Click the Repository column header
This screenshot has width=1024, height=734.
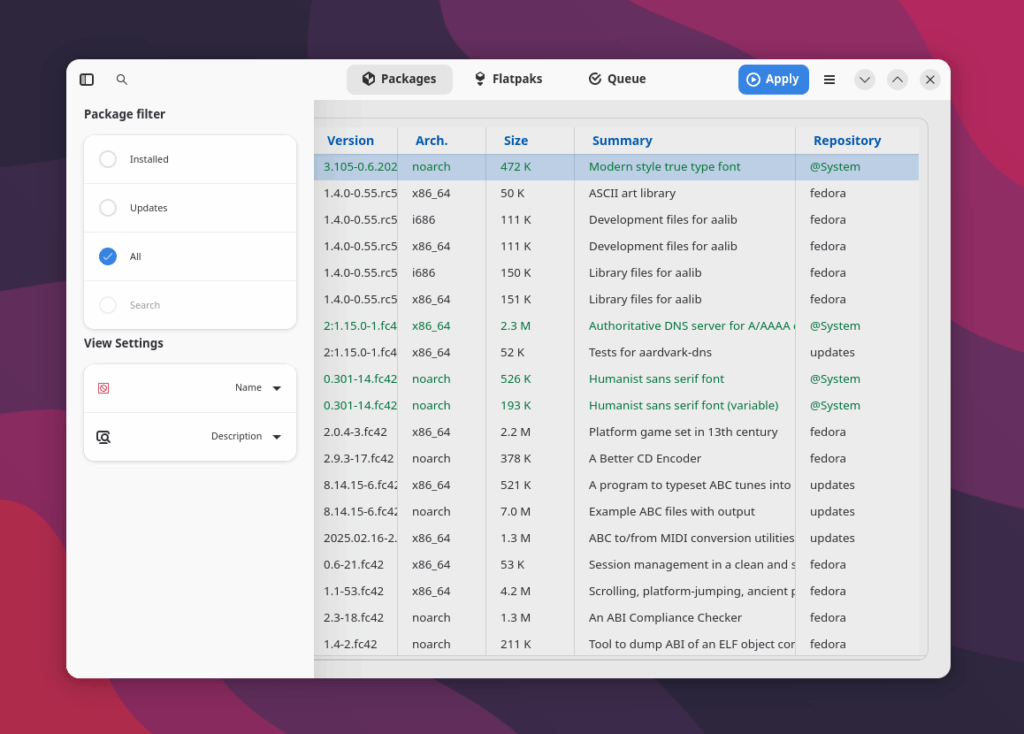click(x=847, y=141)
